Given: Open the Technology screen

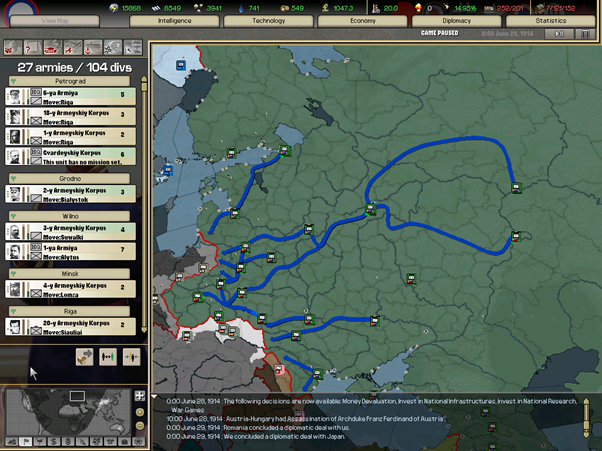Looking at the screenshot, I should tap(268, 20).
